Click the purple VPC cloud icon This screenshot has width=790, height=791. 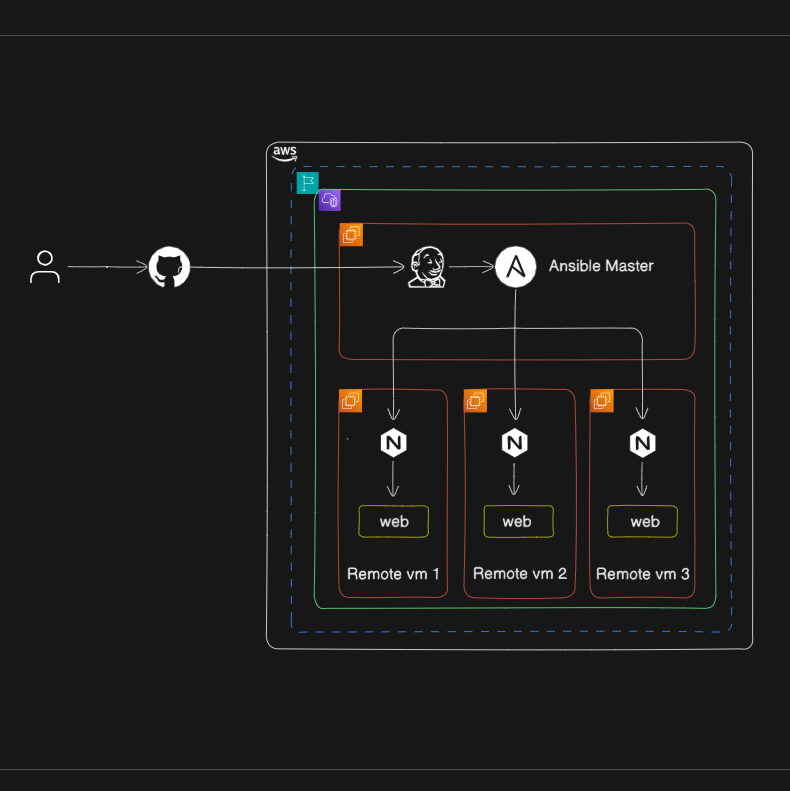pyautogui.click(x=330, y=200)
